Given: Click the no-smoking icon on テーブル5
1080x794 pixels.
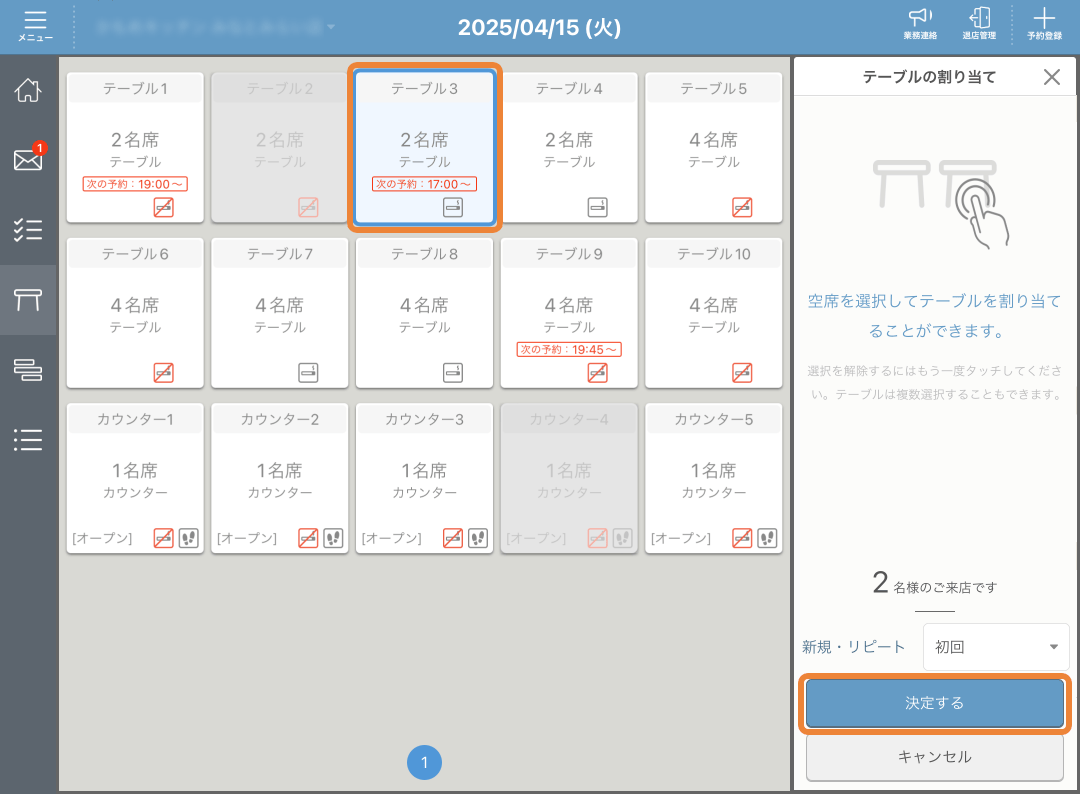Looking at the screenshot, I should pos(742,207).
